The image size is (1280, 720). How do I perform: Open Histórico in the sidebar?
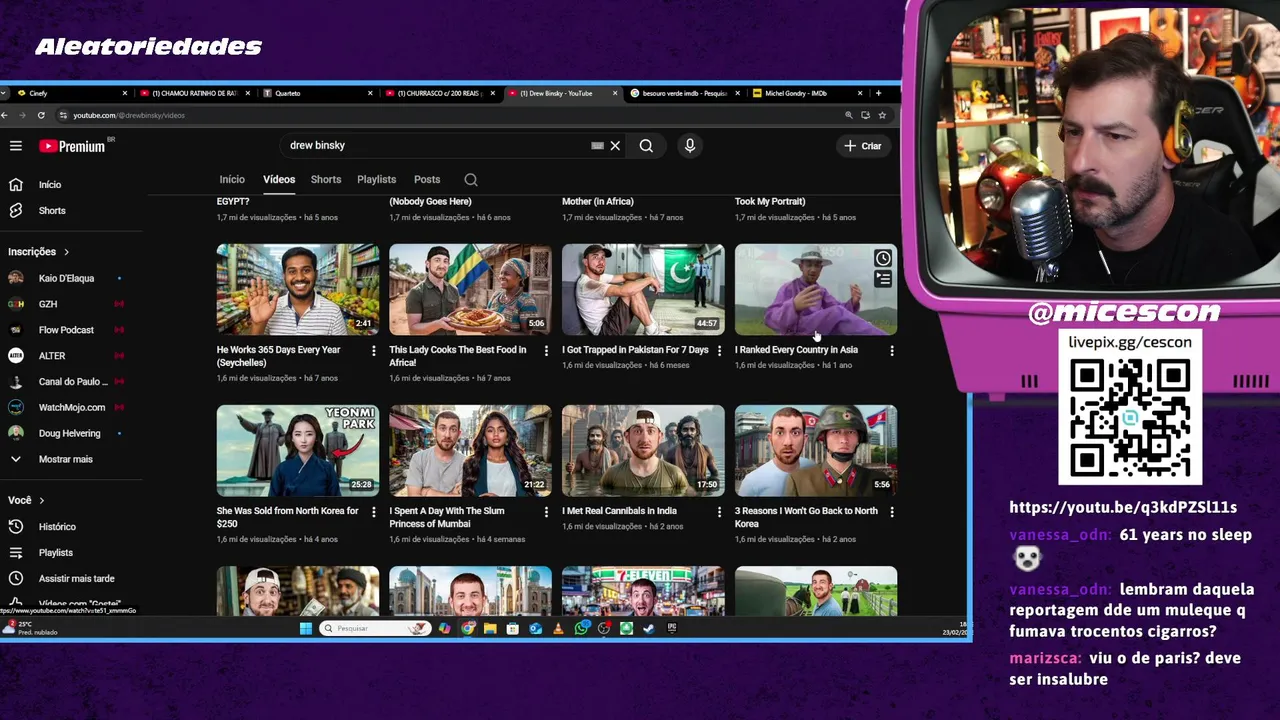[57, 527]
